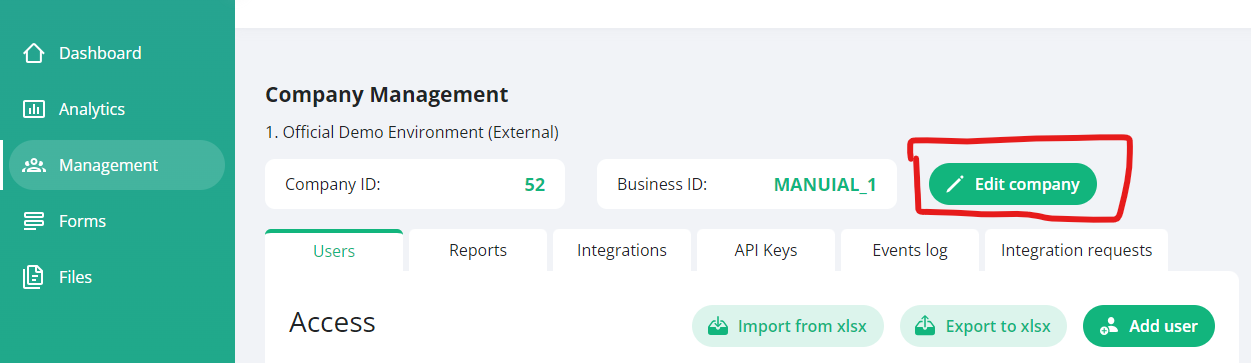Click the pencil icon in Edit company
Image resolution: width=1251 pixels, height=363 pixels.
[955, 184]
